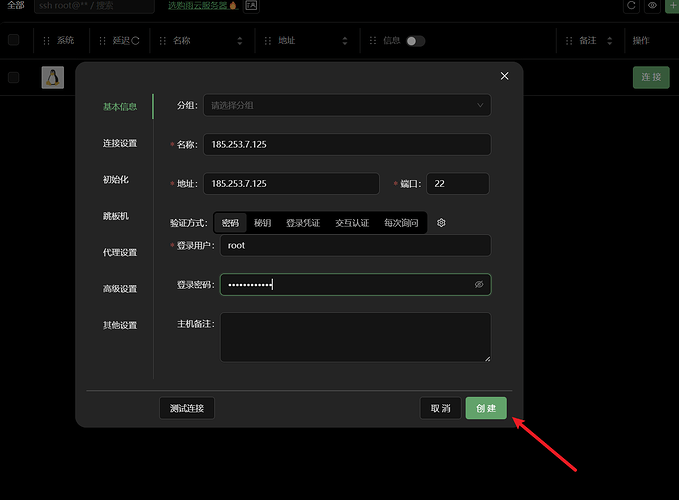
Task: Check the select-all checkbox in table header
Action: [13, 41]
